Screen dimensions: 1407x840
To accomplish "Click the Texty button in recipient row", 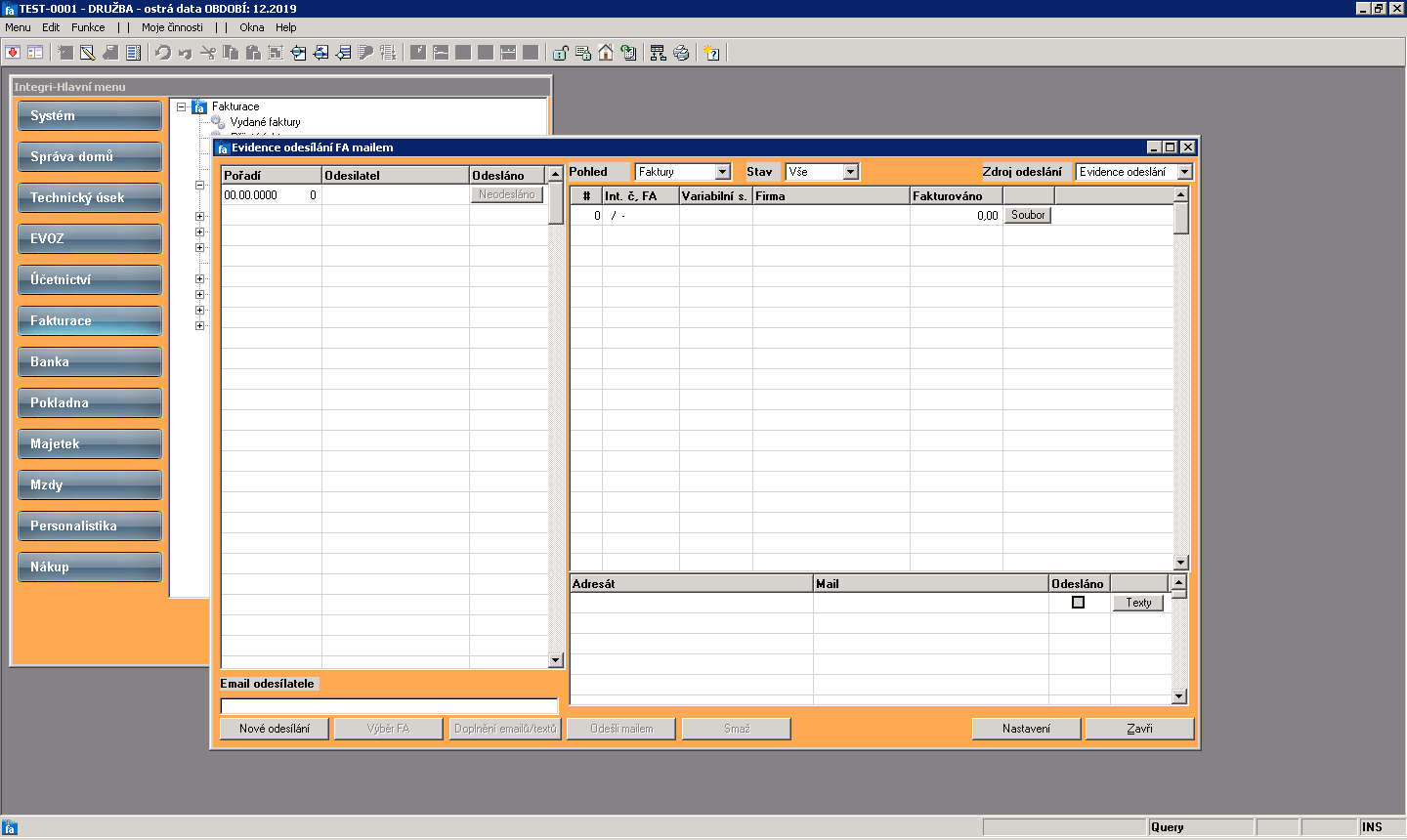I will pyautogui.click(x=1138, y=603).
